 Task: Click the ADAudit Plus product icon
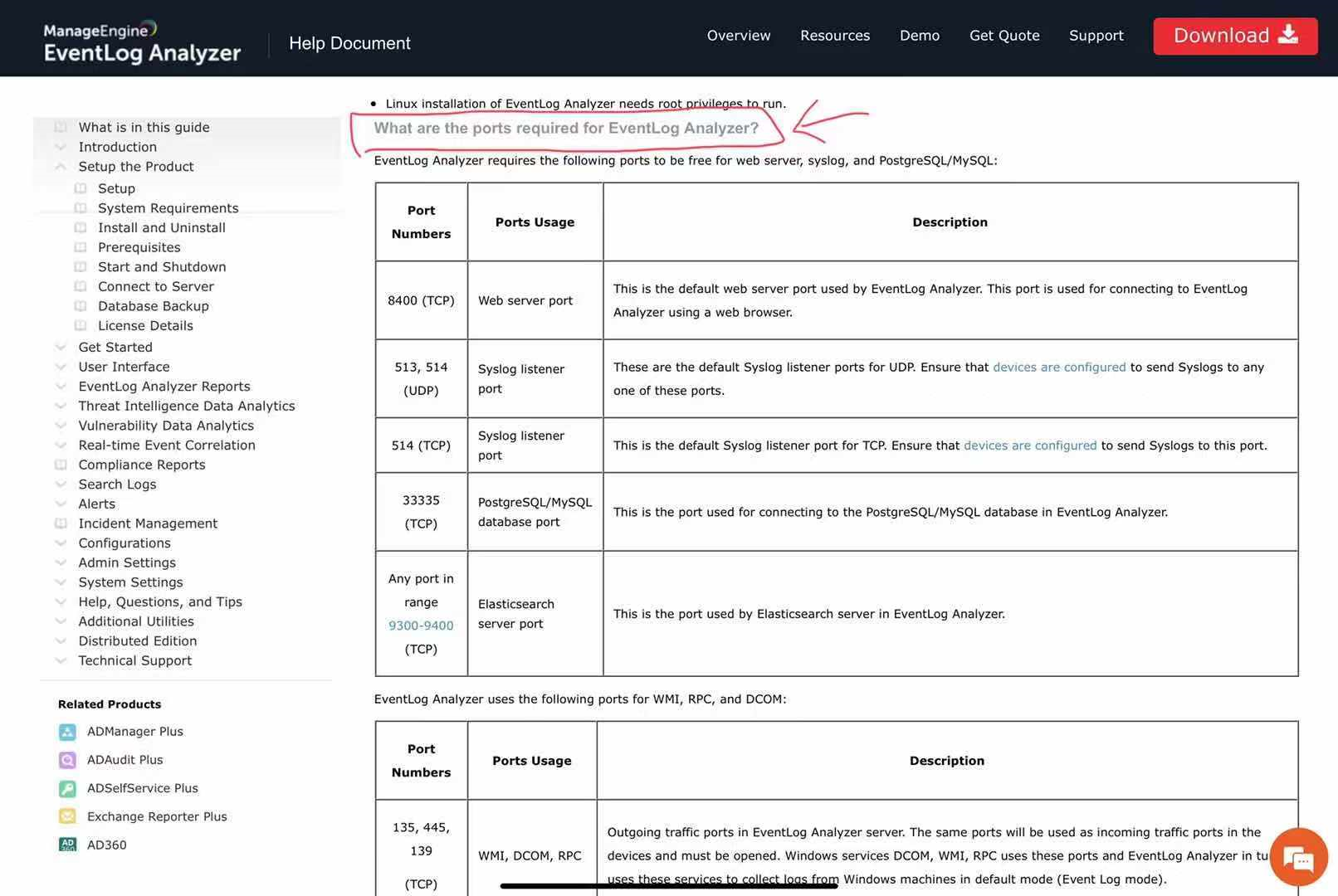tap(67, 760)
